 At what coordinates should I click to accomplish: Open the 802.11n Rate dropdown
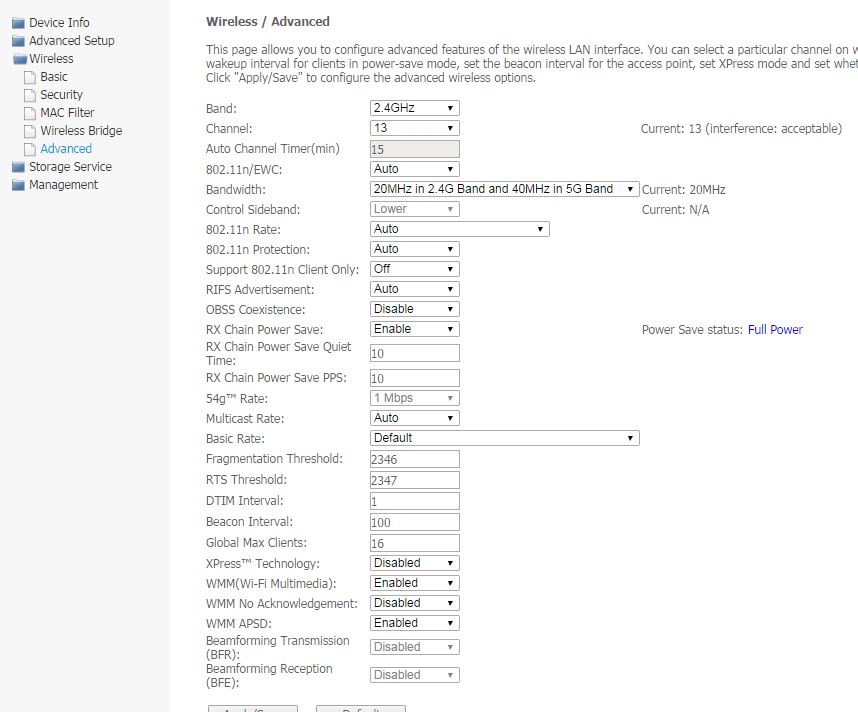click(x=460, y=229)
